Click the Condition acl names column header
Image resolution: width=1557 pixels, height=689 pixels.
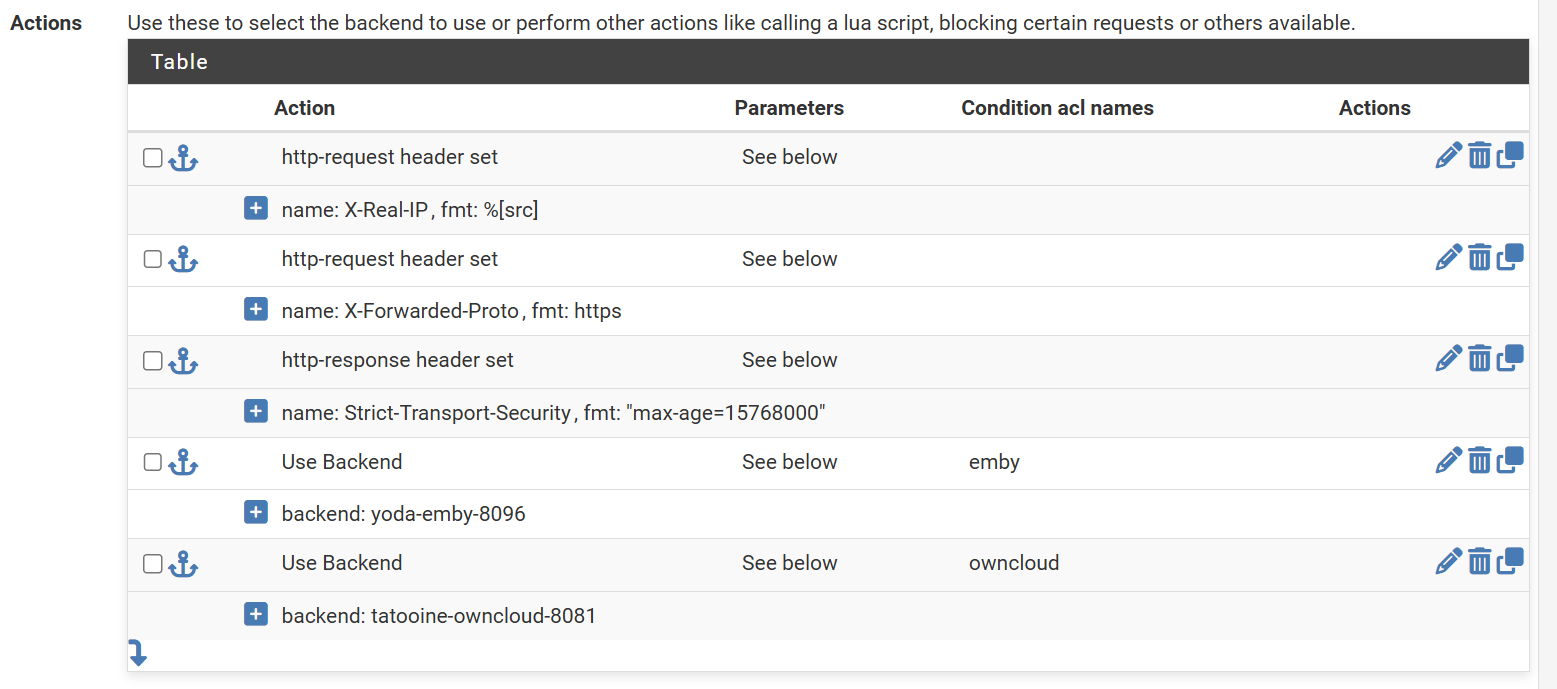tap(1057, 108)
